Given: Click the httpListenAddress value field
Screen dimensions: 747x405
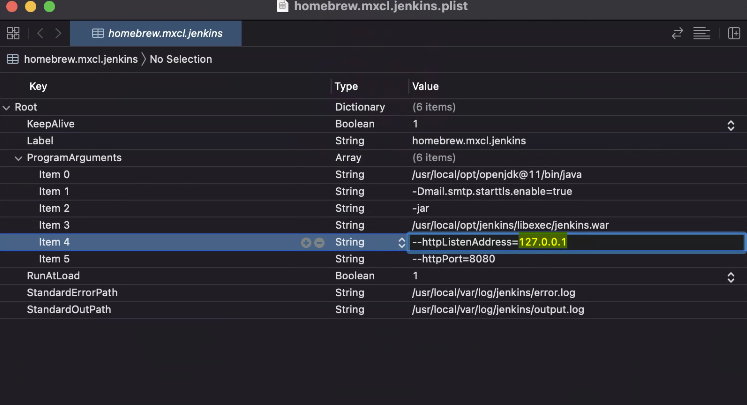Looking at the screenshot, I should pos(576,242).
